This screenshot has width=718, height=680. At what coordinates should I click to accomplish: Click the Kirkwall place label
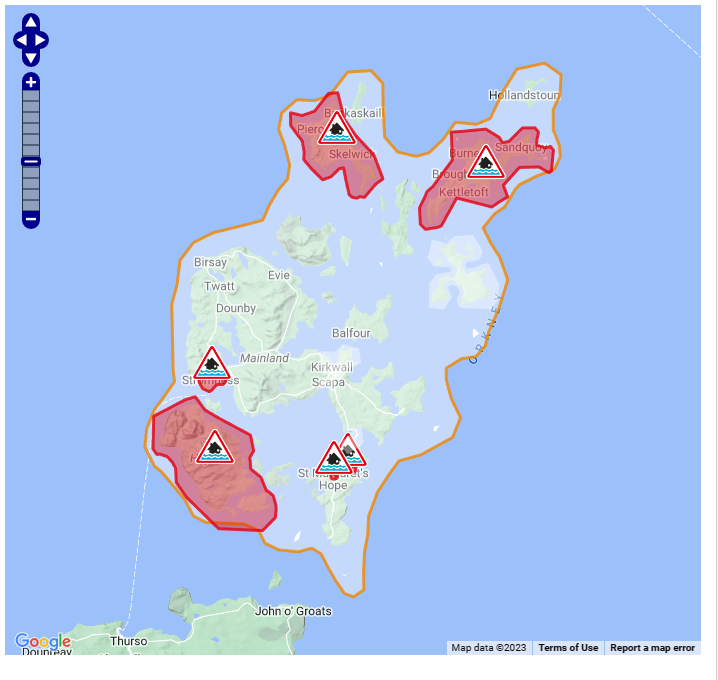(x=332, y=367)
